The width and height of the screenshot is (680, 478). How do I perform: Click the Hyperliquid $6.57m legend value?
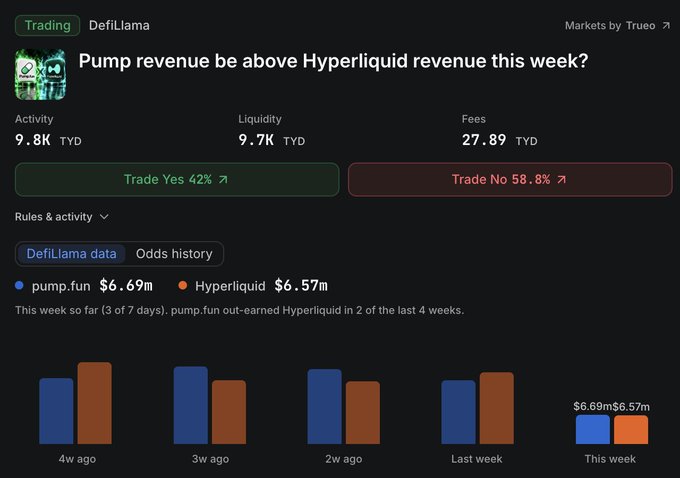pos(301,285)
